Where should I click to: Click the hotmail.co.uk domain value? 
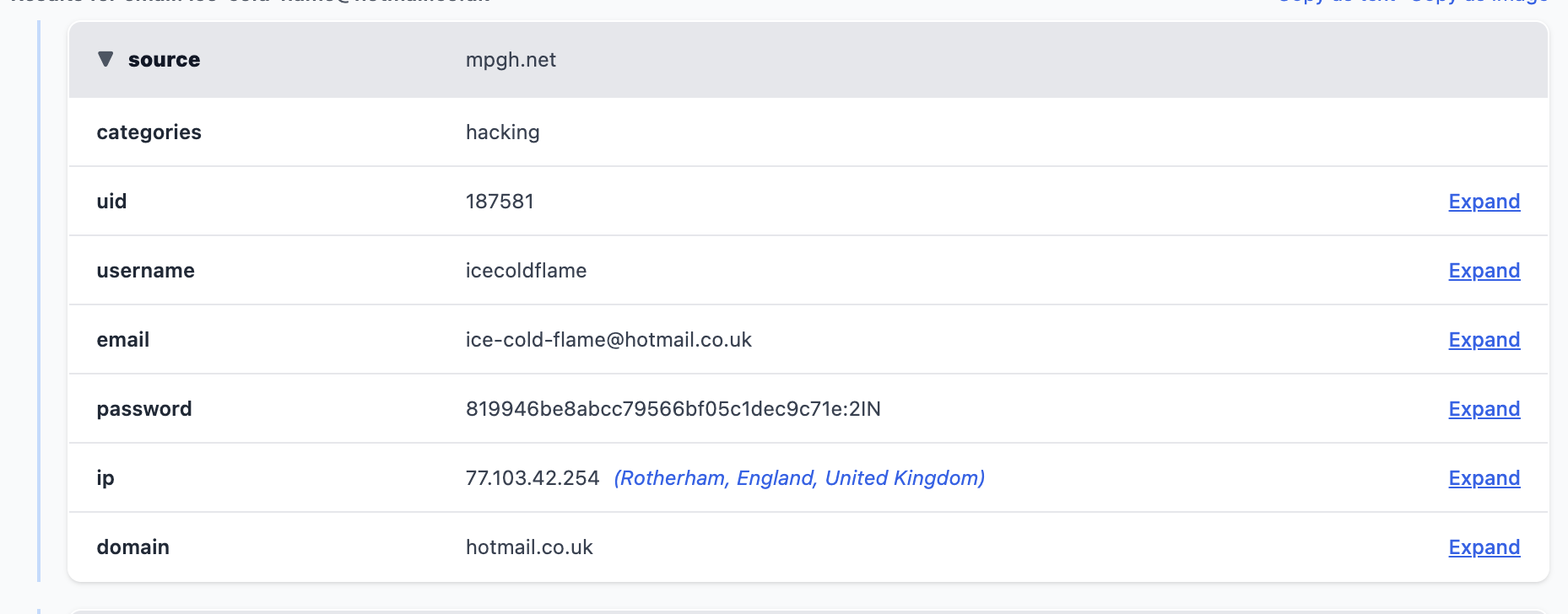tap(529, 547)
